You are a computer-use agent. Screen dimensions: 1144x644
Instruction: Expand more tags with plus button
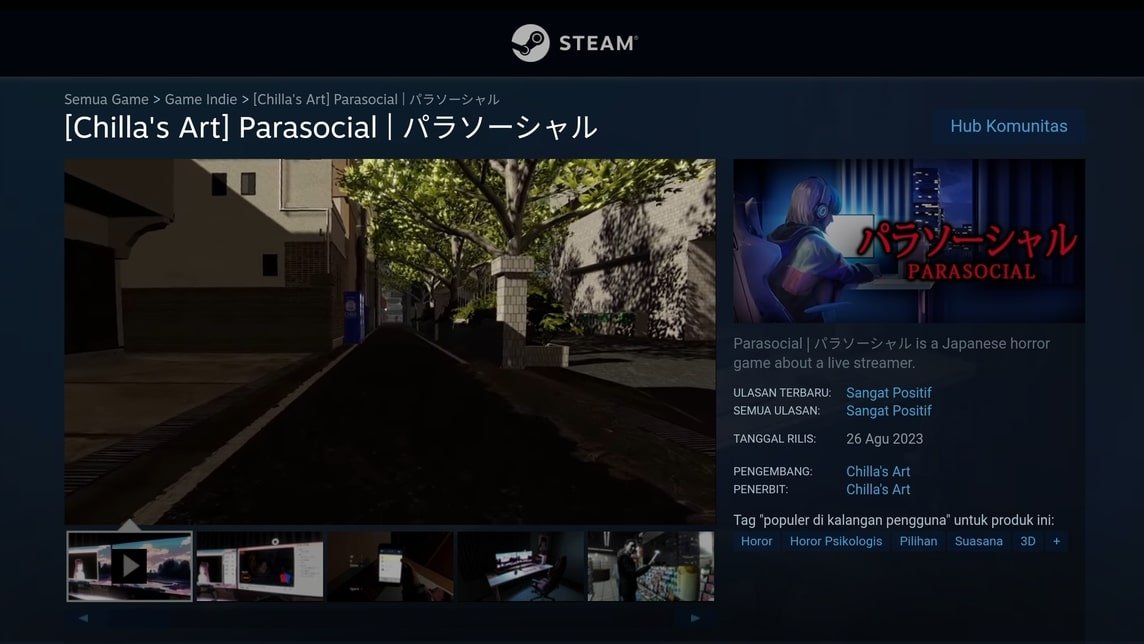tap(1056, 541)
